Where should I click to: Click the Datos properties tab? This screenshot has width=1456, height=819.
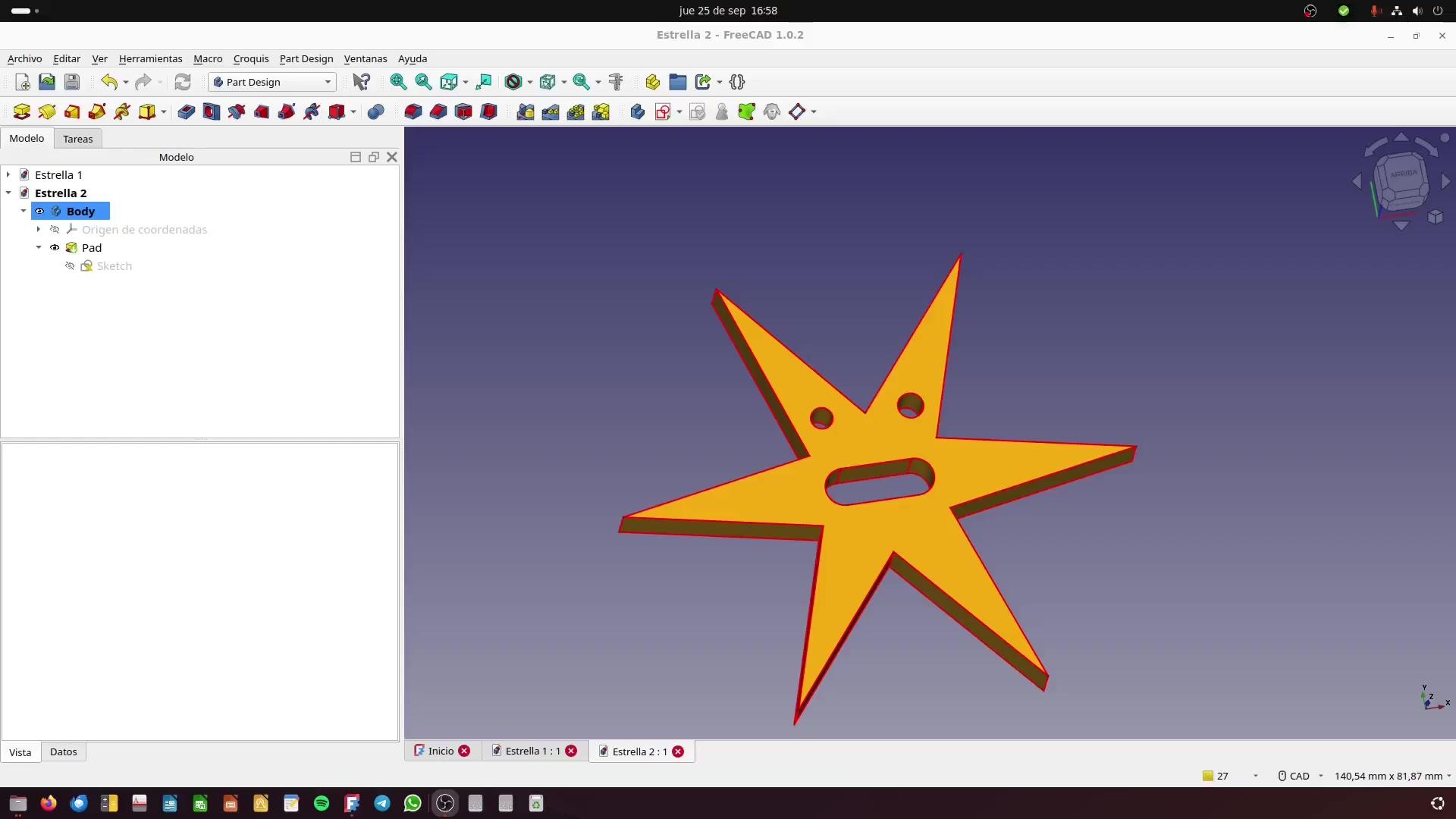[63, 752]
